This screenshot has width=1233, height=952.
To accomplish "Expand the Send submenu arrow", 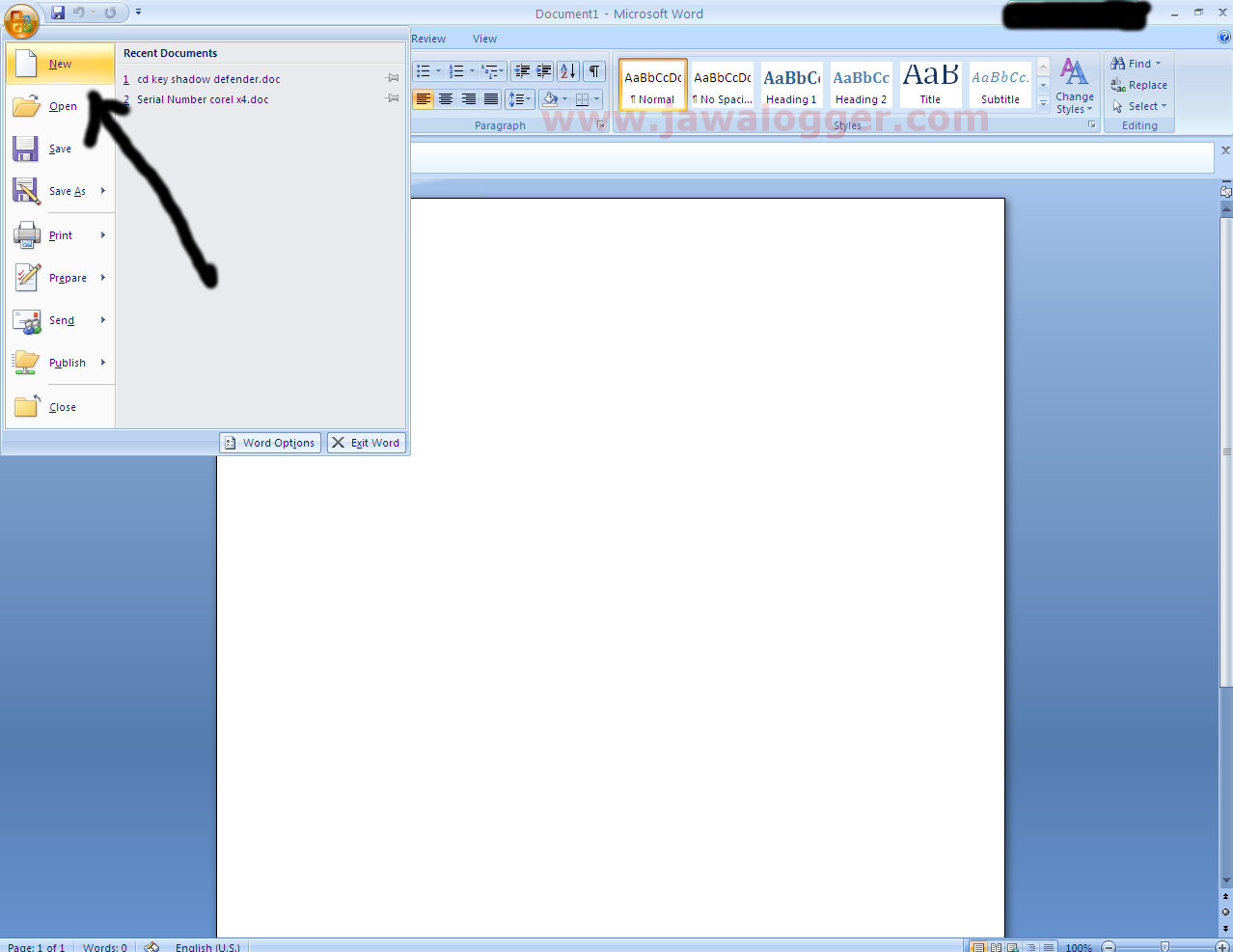I will (x=103, y=320).
